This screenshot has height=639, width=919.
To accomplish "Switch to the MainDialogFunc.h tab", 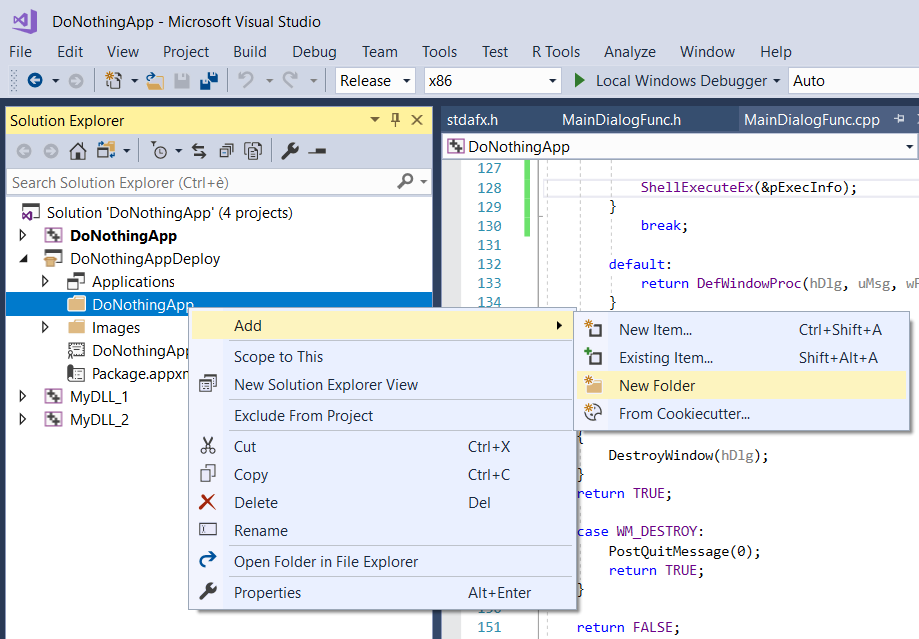I will point(621,120).
